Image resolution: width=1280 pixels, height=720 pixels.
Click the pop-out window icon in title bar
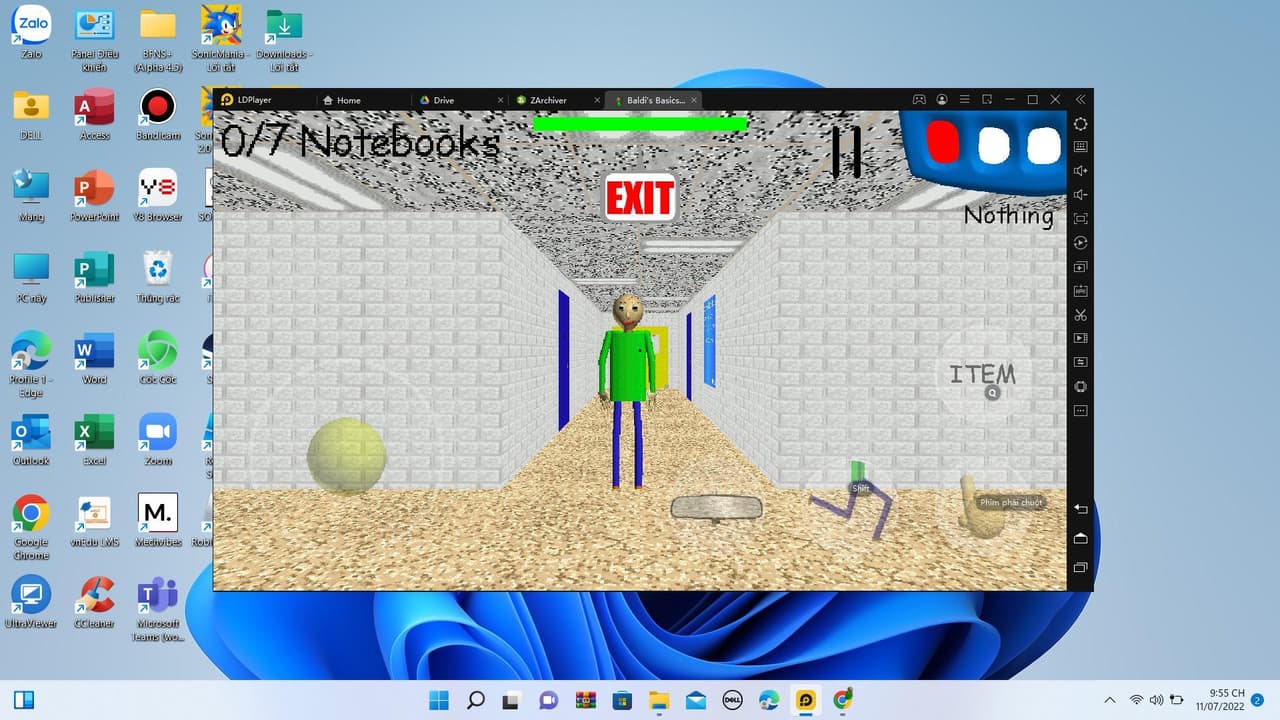coord(987,100)
